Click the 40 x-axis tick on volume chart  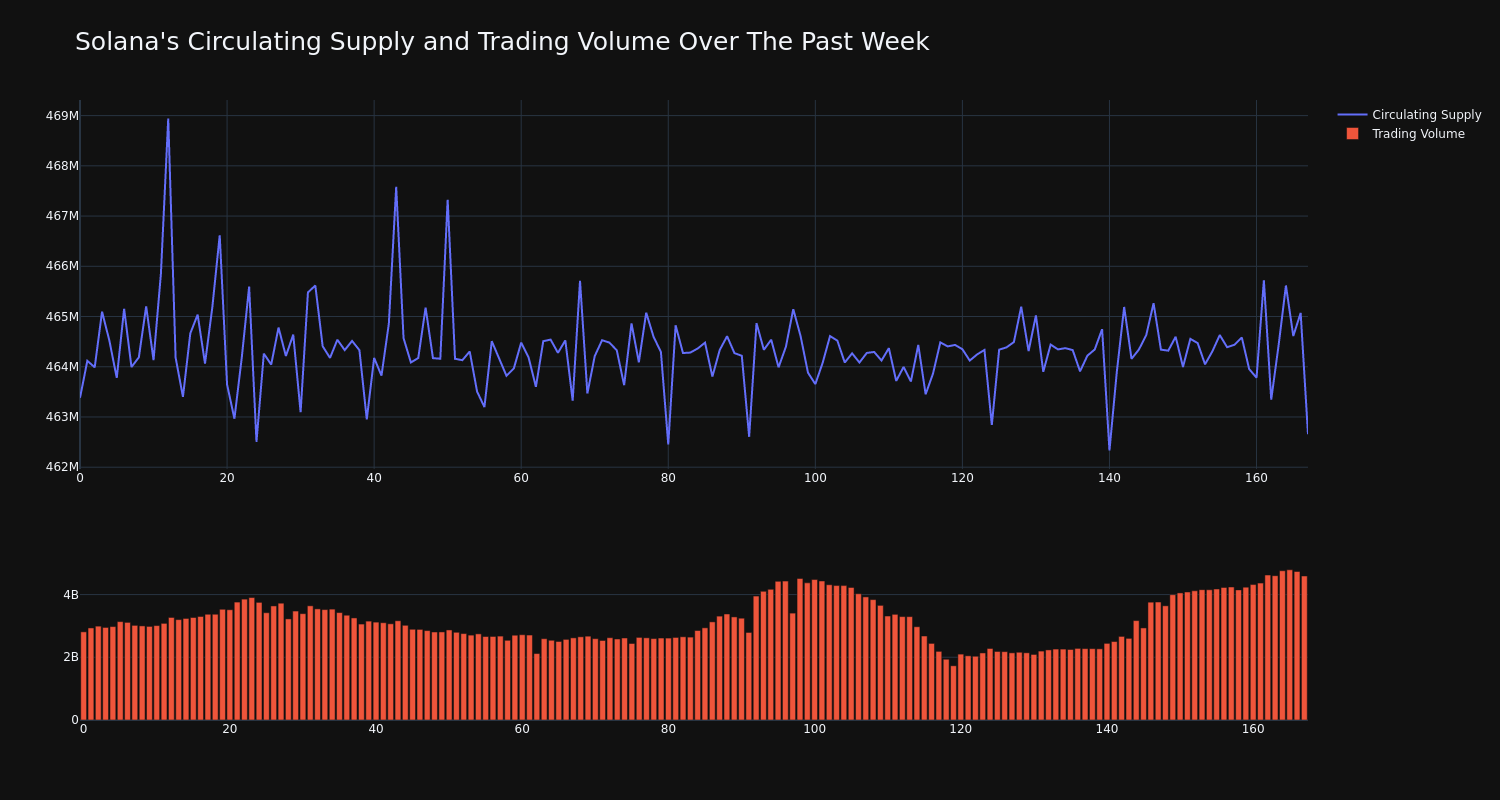pos(376,729)
